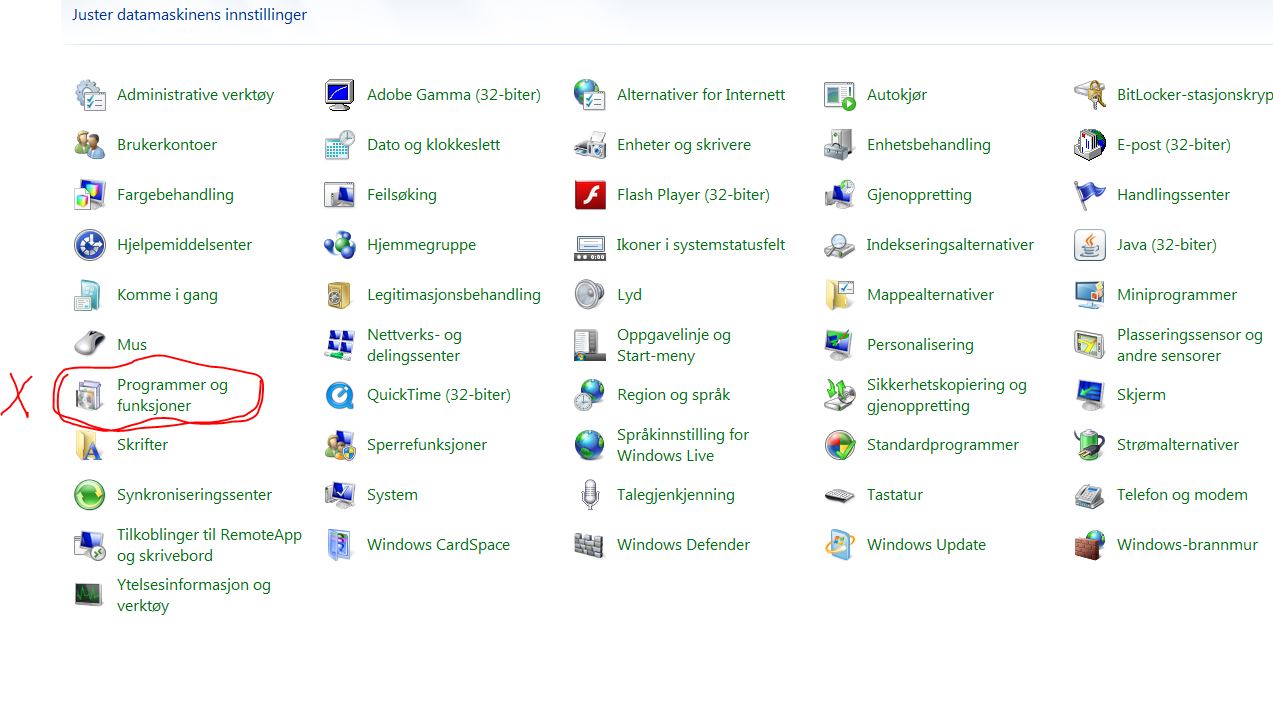The width and height of the screenshot is (1273, 720).
Task: Click the Standardprogrammer link
Action: 943,445
